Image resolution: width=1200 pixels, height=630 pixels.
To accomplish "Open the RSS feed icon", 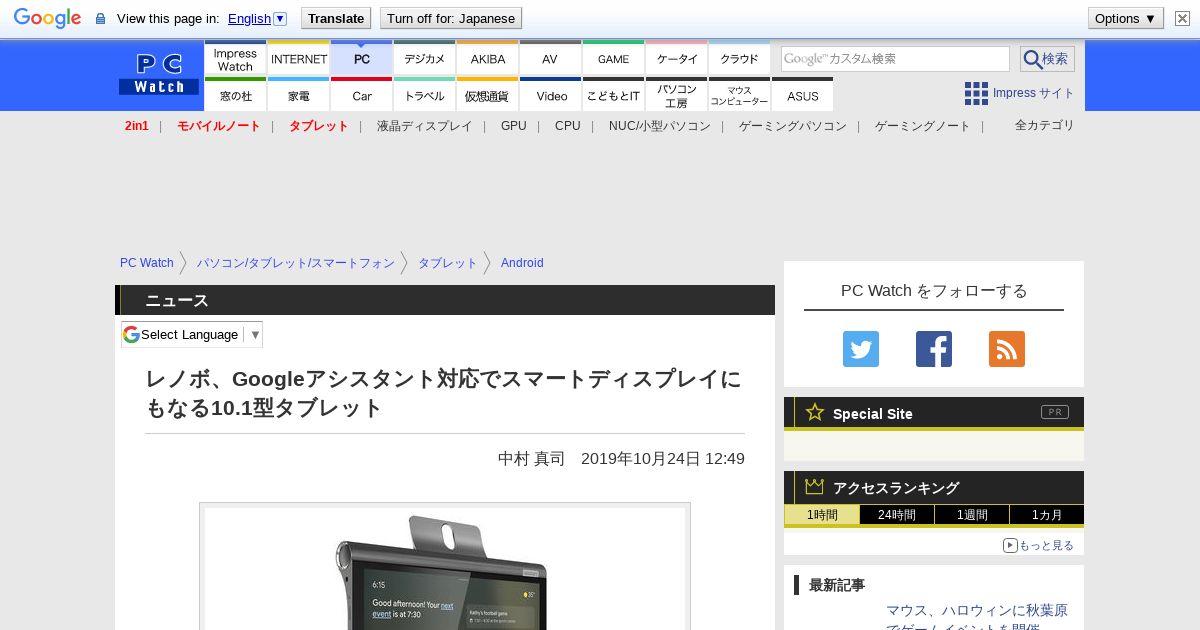I will point(1007,349).
